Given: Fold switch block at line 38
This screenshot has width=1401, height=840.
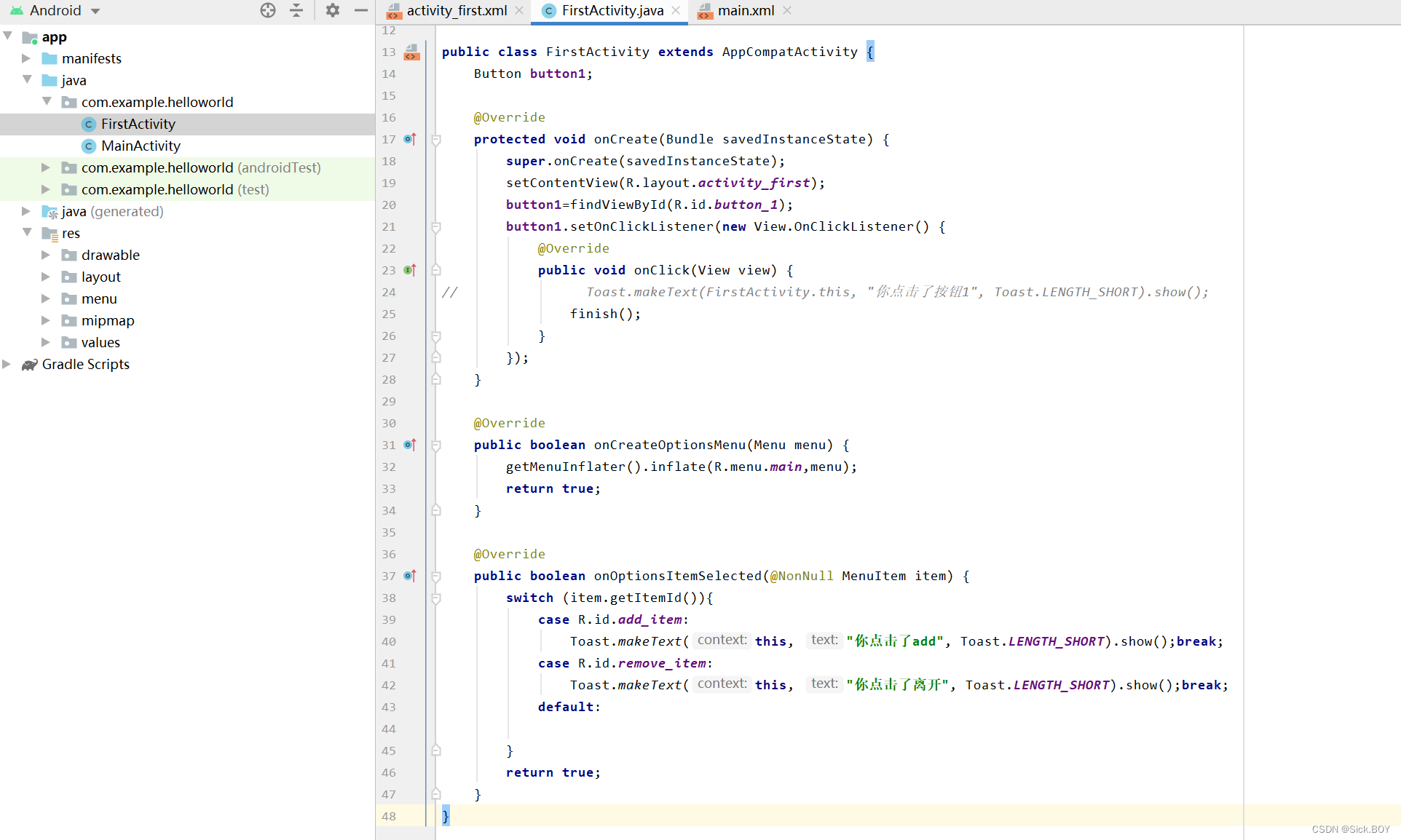Looking at the screenshot, I should (x=435, y=598).
